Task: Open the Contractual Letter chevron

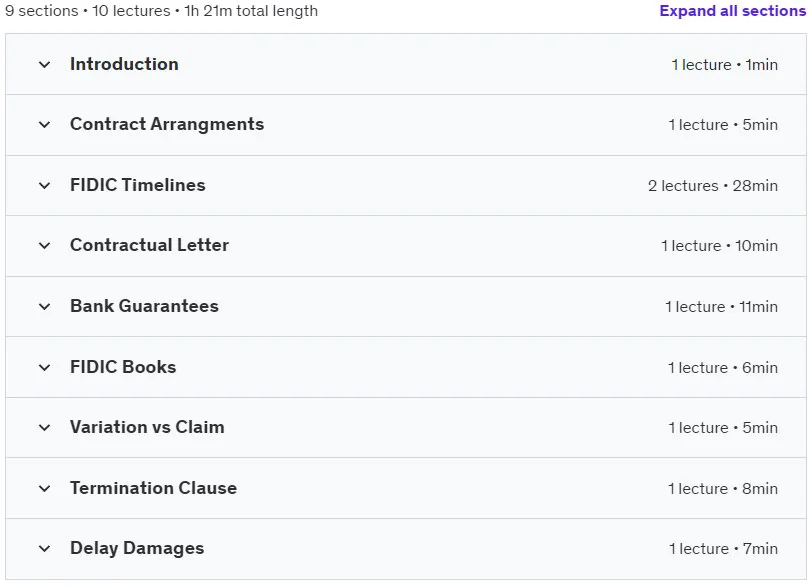Action: point(45,246)
